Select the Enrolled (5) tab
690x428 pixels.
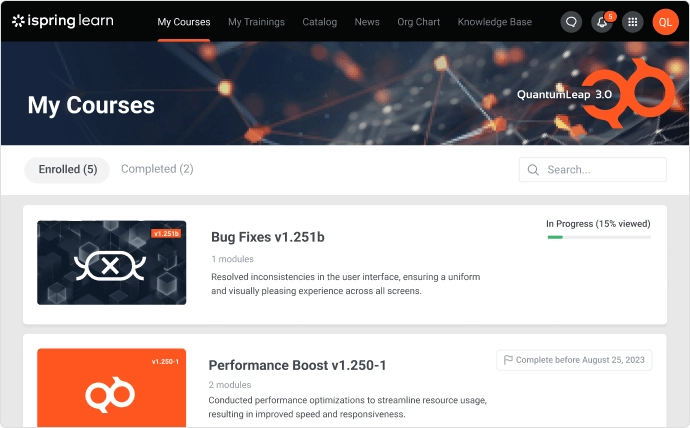pos(67,170)
